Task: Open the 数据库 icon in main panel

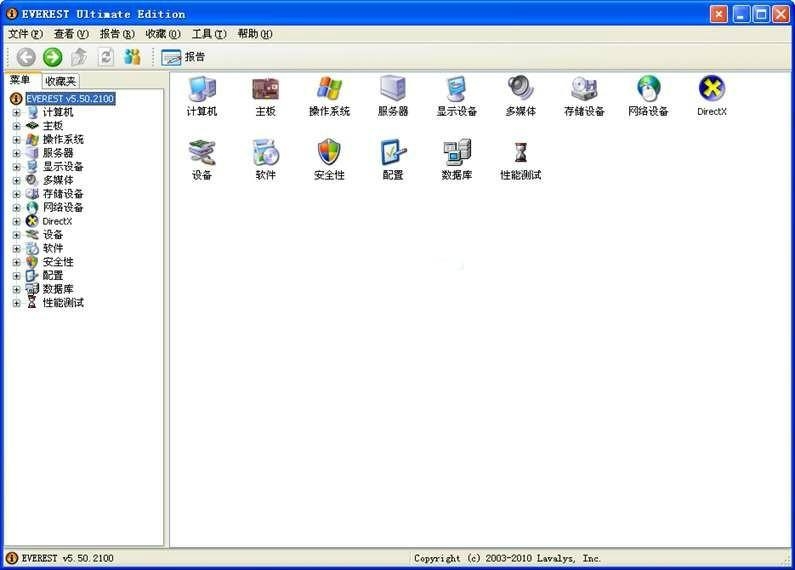Action: click(456, 153)
